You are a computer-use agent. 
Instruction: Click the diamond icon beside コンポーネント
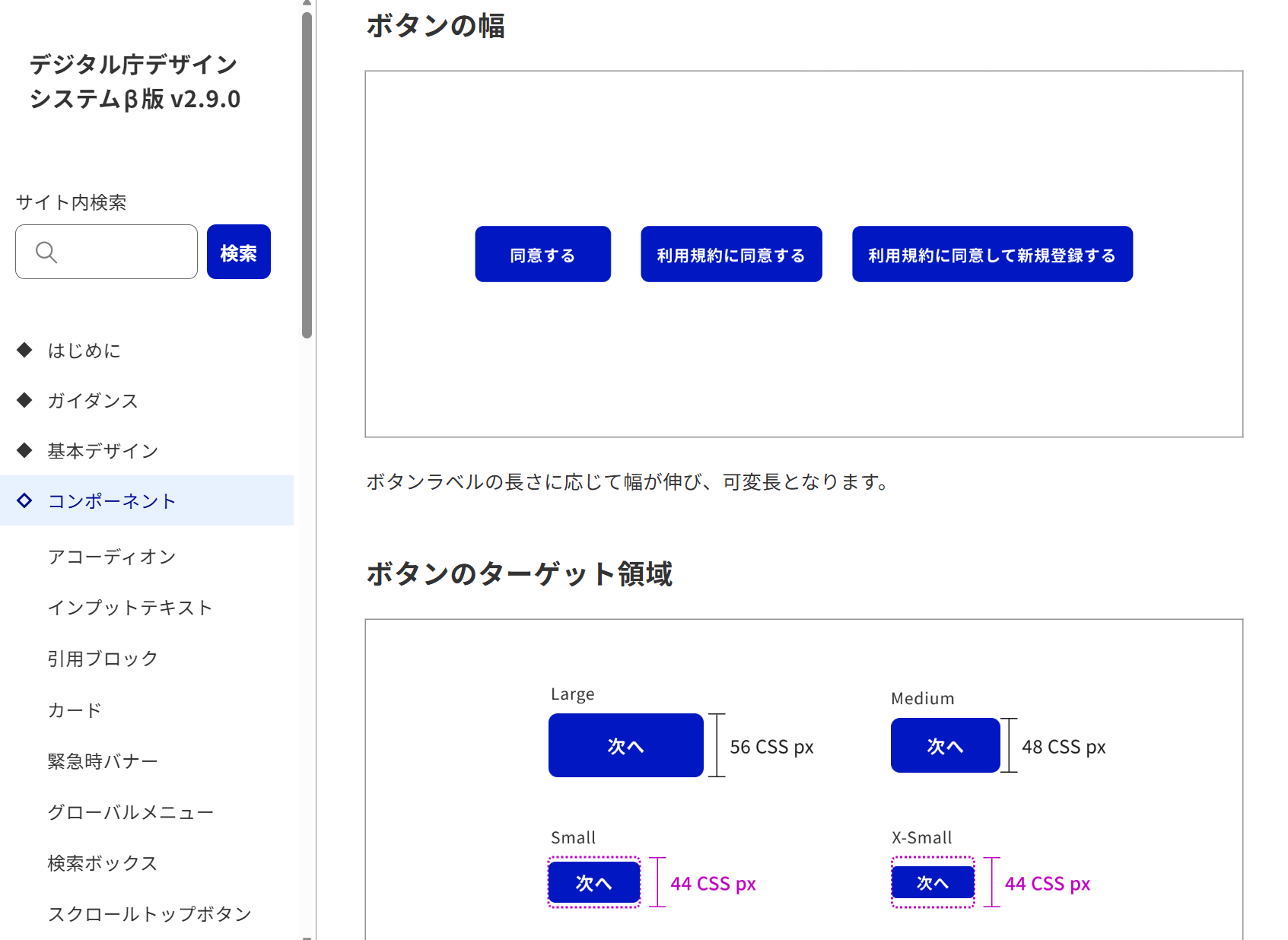tap(24, 500)
